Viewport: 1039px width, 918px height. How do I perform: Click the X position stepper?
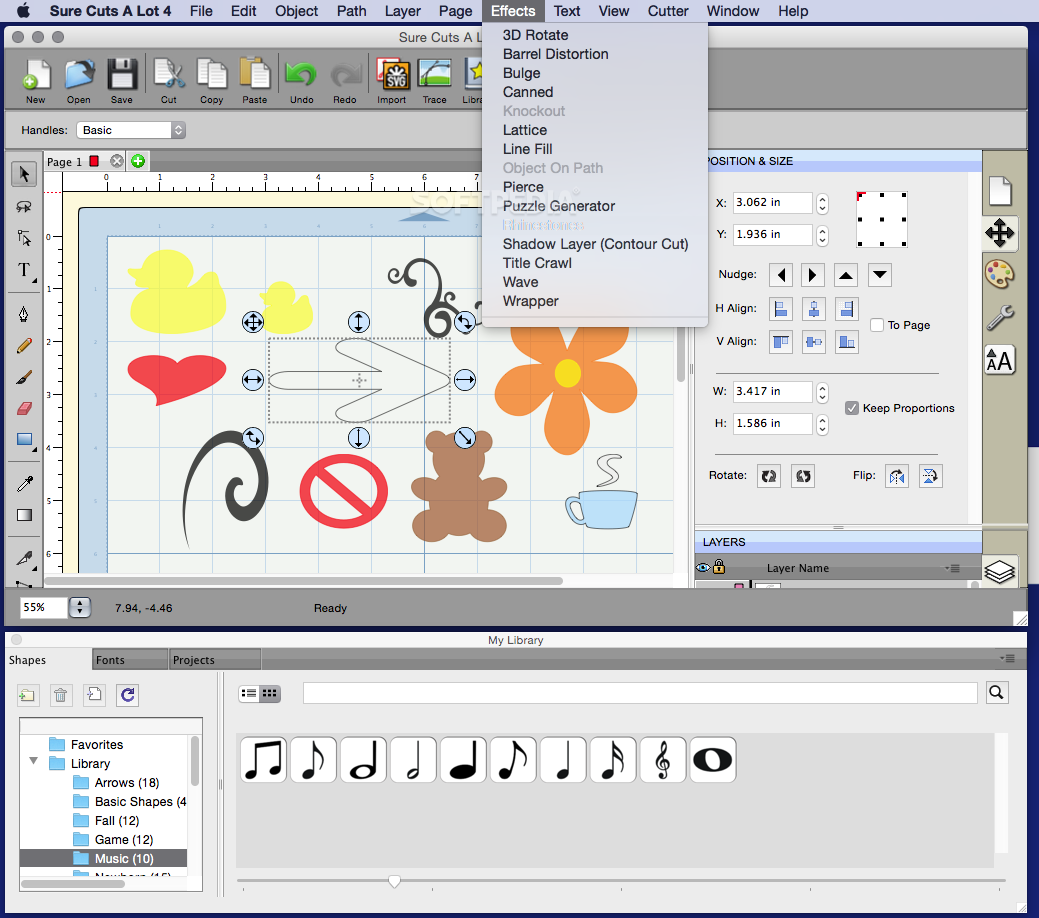[x=822, y=203]
